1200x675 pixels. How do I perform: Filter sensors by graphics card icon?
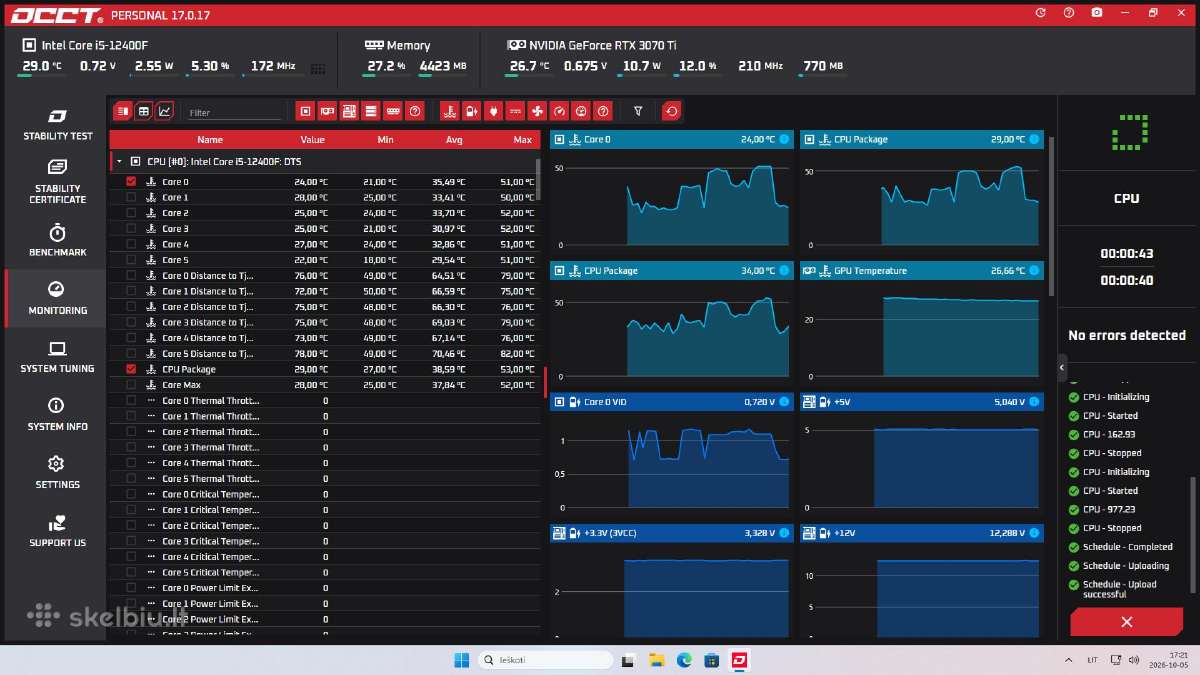click(327, 111)
